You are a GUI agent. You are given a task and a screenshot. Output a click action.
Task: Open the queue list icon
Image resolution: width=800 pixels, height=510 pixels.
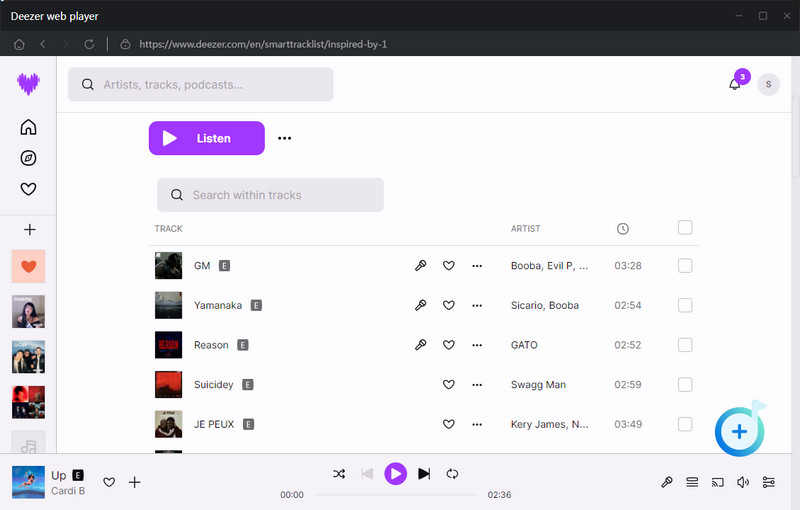pyautogui.click(x=691, y=482)
